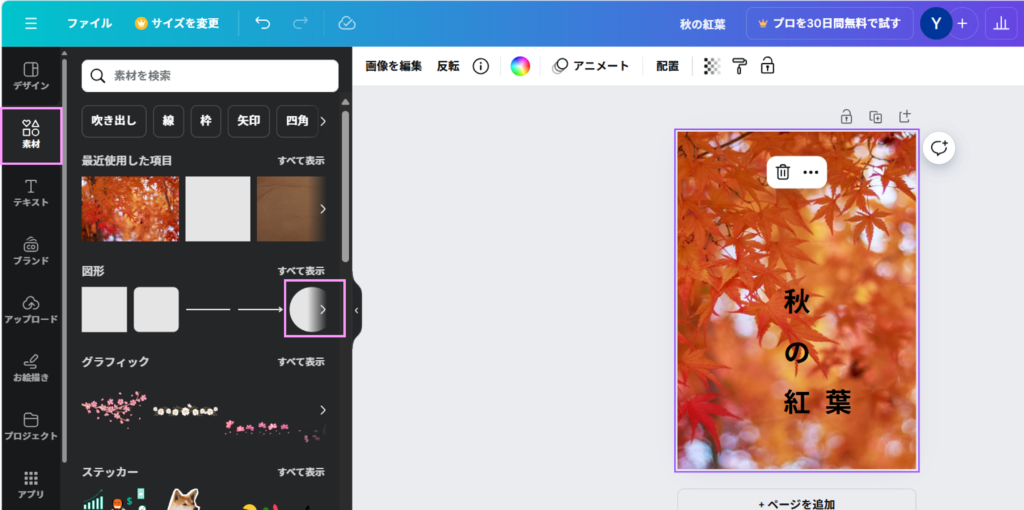Click the trash delete icon on image

tap(783, 172)
